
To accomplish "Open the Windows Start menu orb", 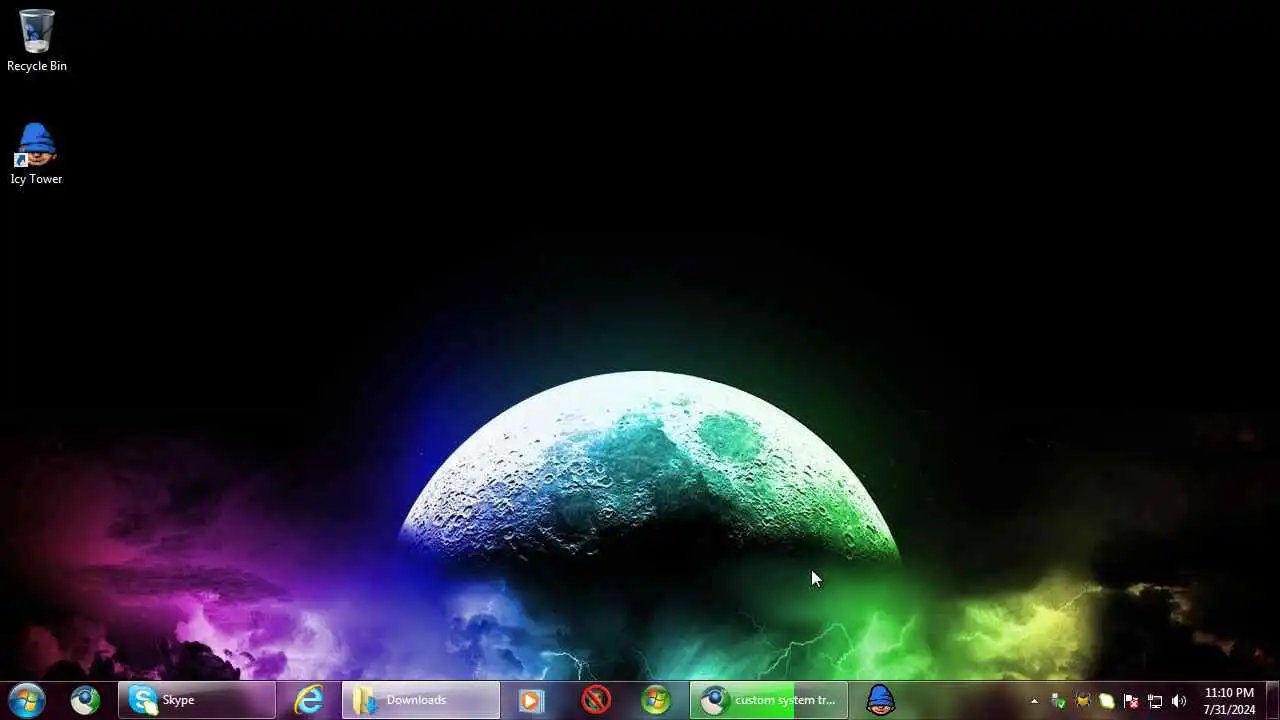I will [25, 700].
